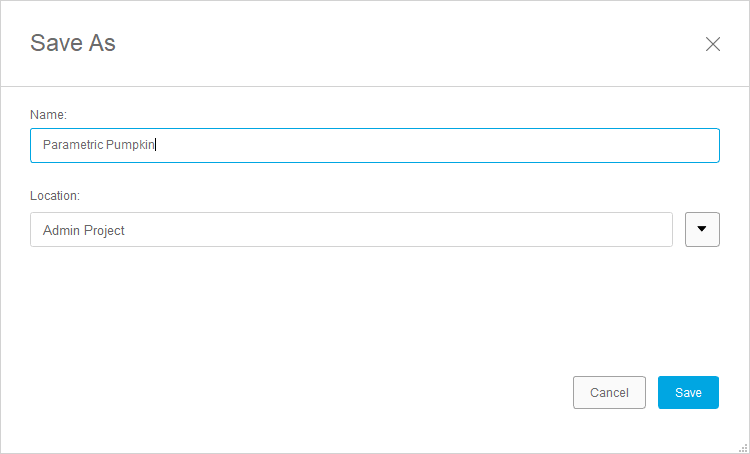Click the "Name:" label
This screenshot has height=454, width=750.
[48, 115]
